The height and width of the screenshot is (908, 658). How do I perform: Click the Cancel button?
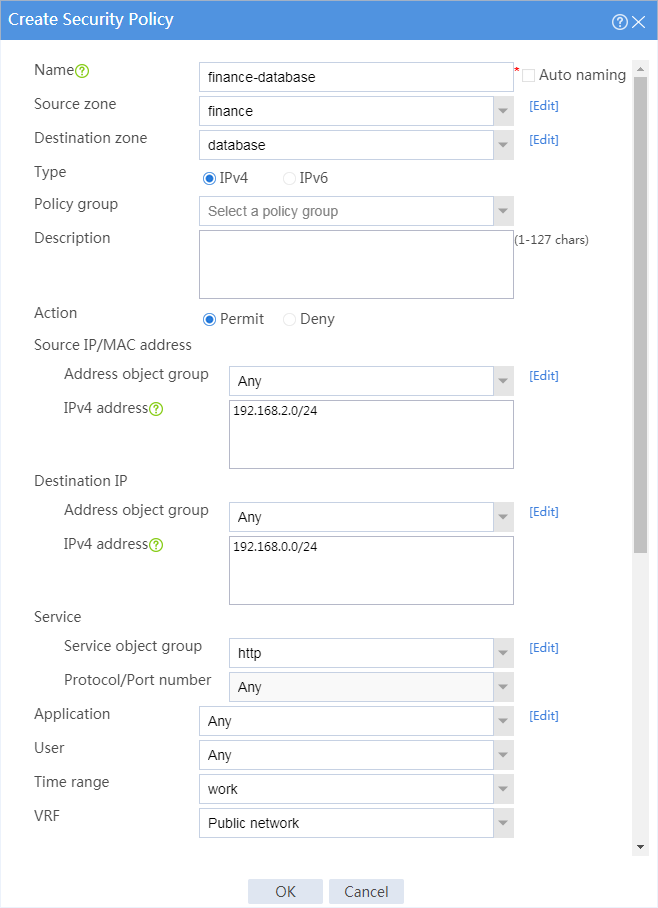pos(366,891)
